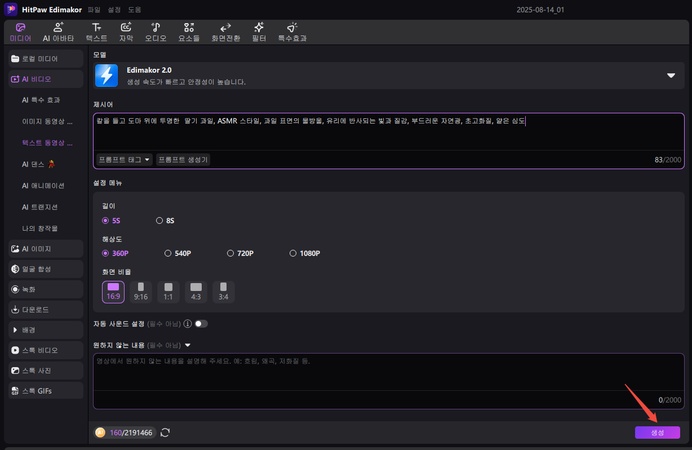Select the 텍스트 (Text) tool
This screenshot has width=692, height=450.
[x=96, y=32]
